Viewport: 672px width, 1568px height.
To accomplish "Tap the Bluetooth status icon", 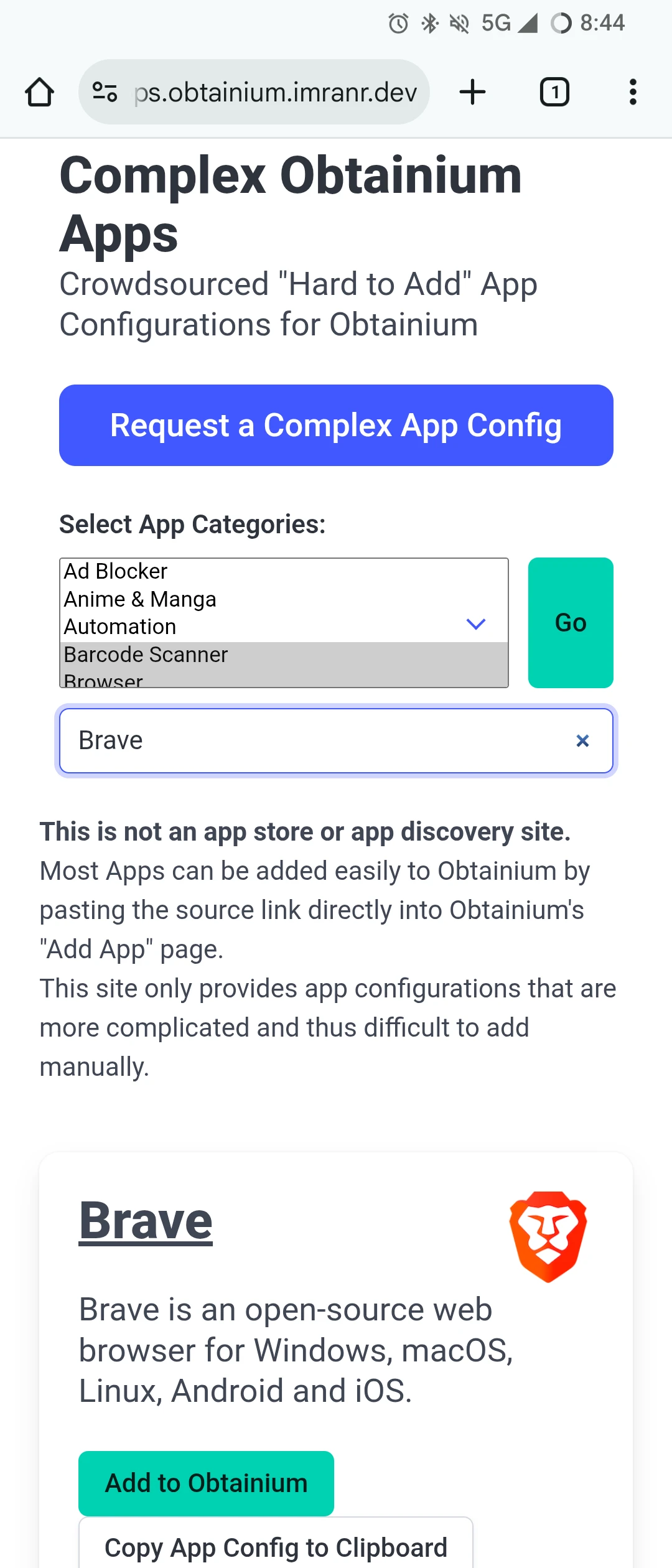I will point(429,24).
